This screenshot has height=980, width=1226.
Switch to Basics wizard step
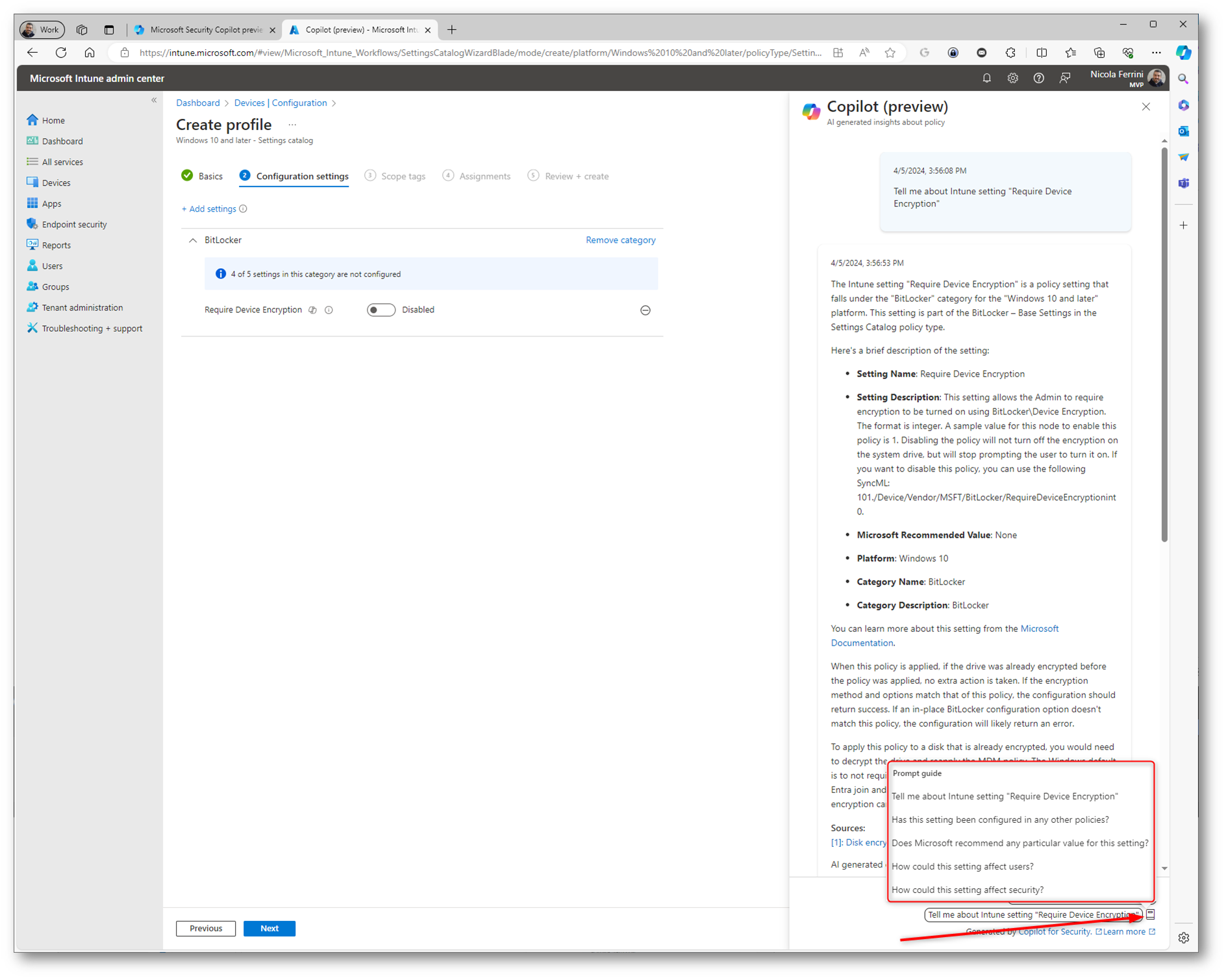pos(203,176)
